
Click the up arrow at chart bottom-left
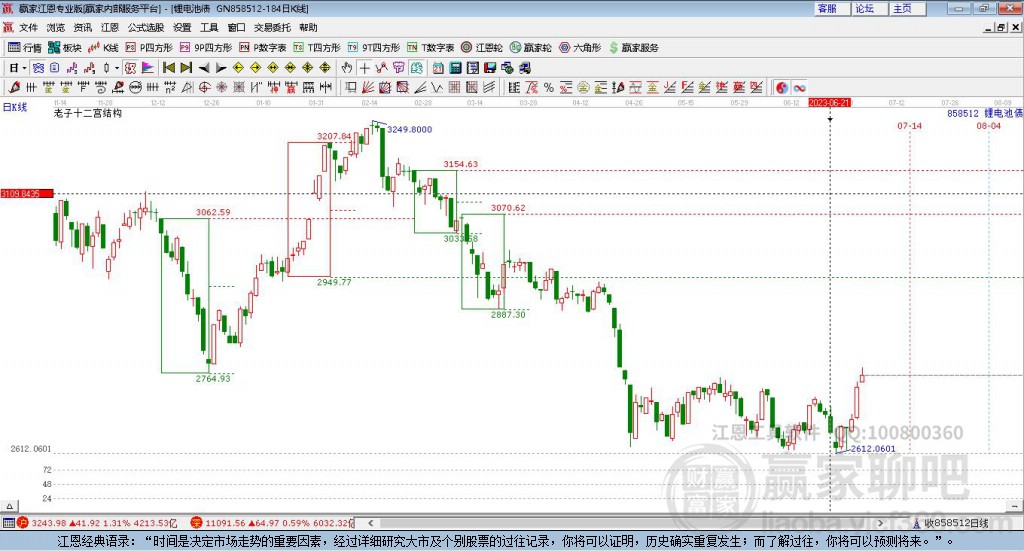tap(9, 506)
